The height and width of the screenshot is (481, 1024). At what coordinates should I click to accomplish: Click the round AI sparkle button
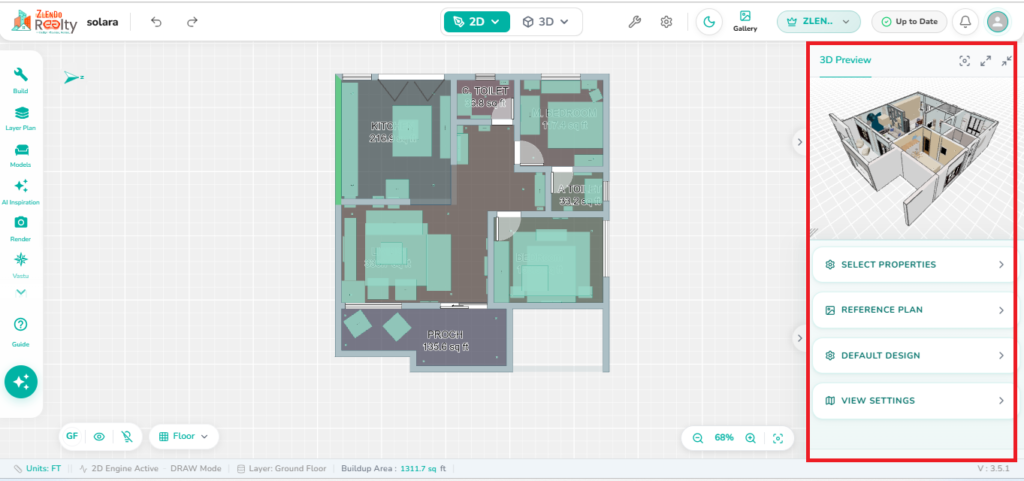(x=21, y=382)
